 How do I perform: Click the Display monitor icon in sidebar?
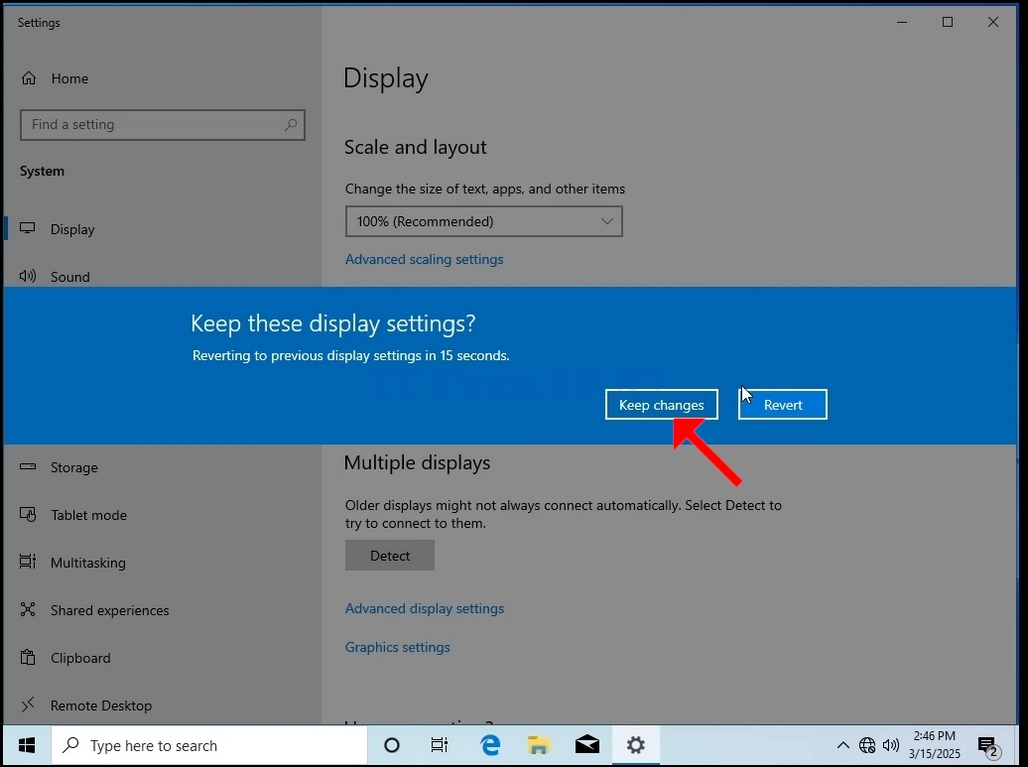click(x=28, y=228)
